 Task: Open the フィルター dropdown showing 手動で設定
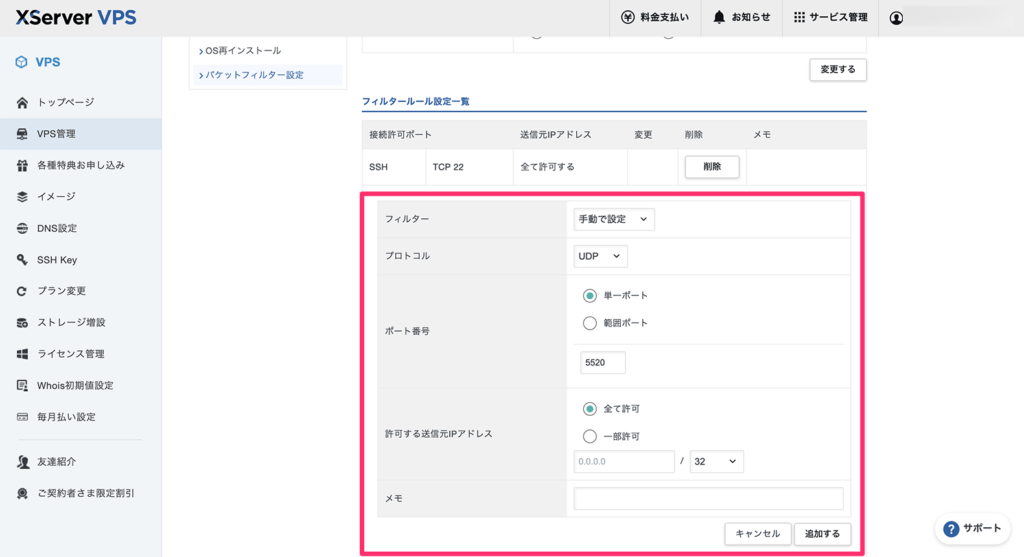point(614,219)
